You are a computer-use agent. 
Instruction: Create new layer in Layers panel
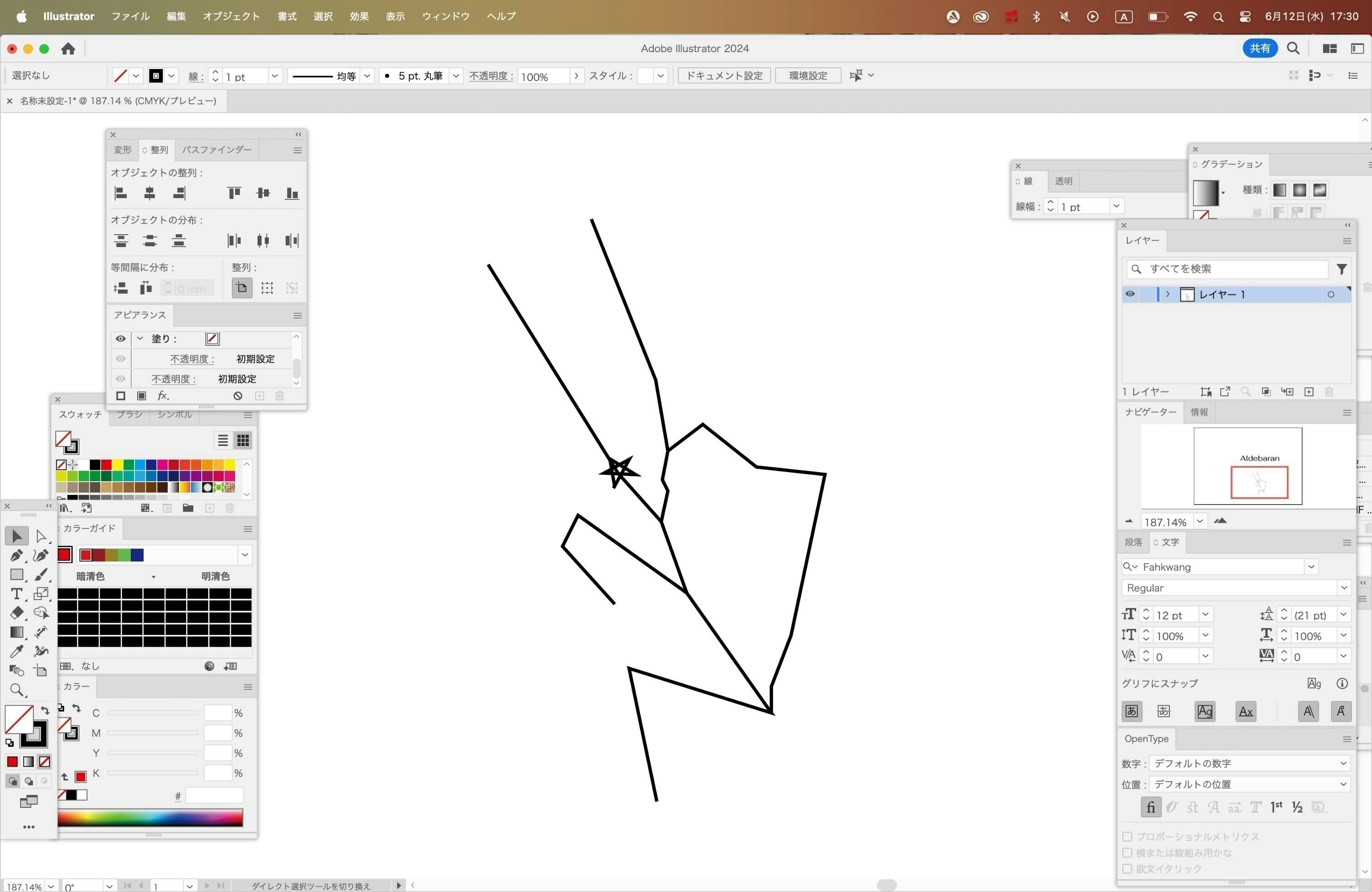pyautogui.click(x=1309, y=392)
